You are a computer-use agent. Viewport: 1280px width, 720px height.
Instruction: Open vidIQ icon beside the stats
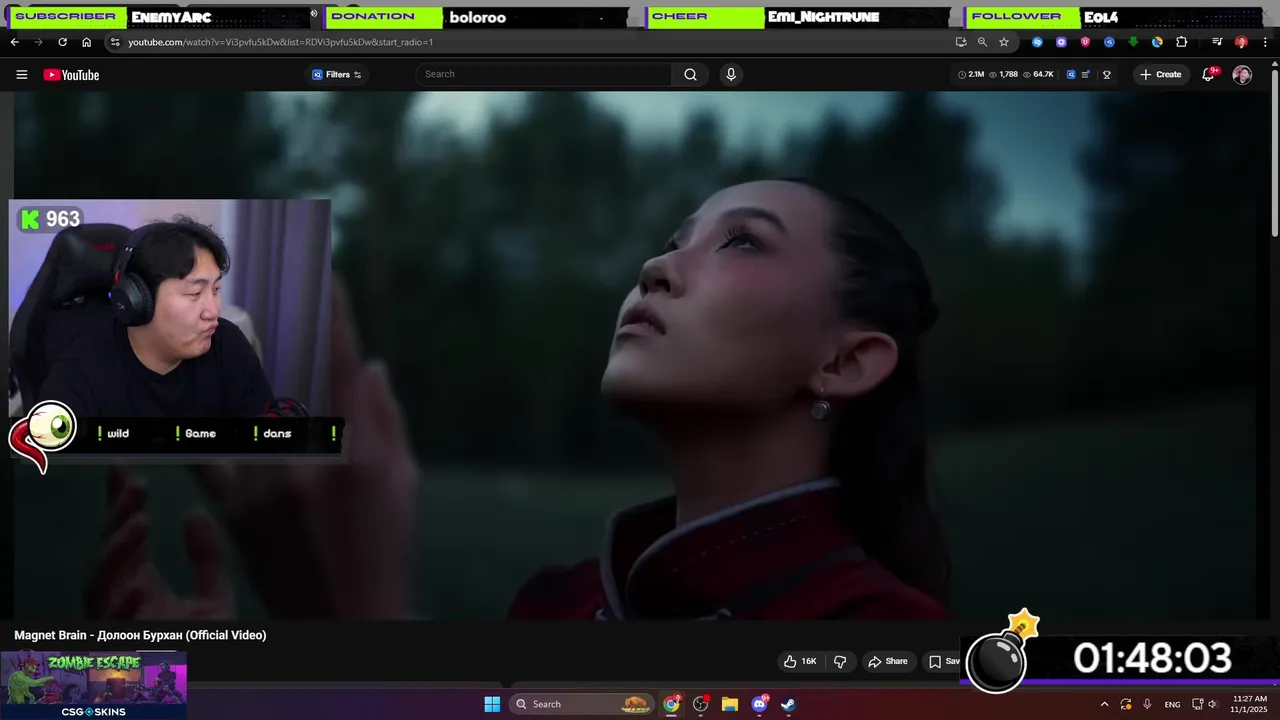1071,75
